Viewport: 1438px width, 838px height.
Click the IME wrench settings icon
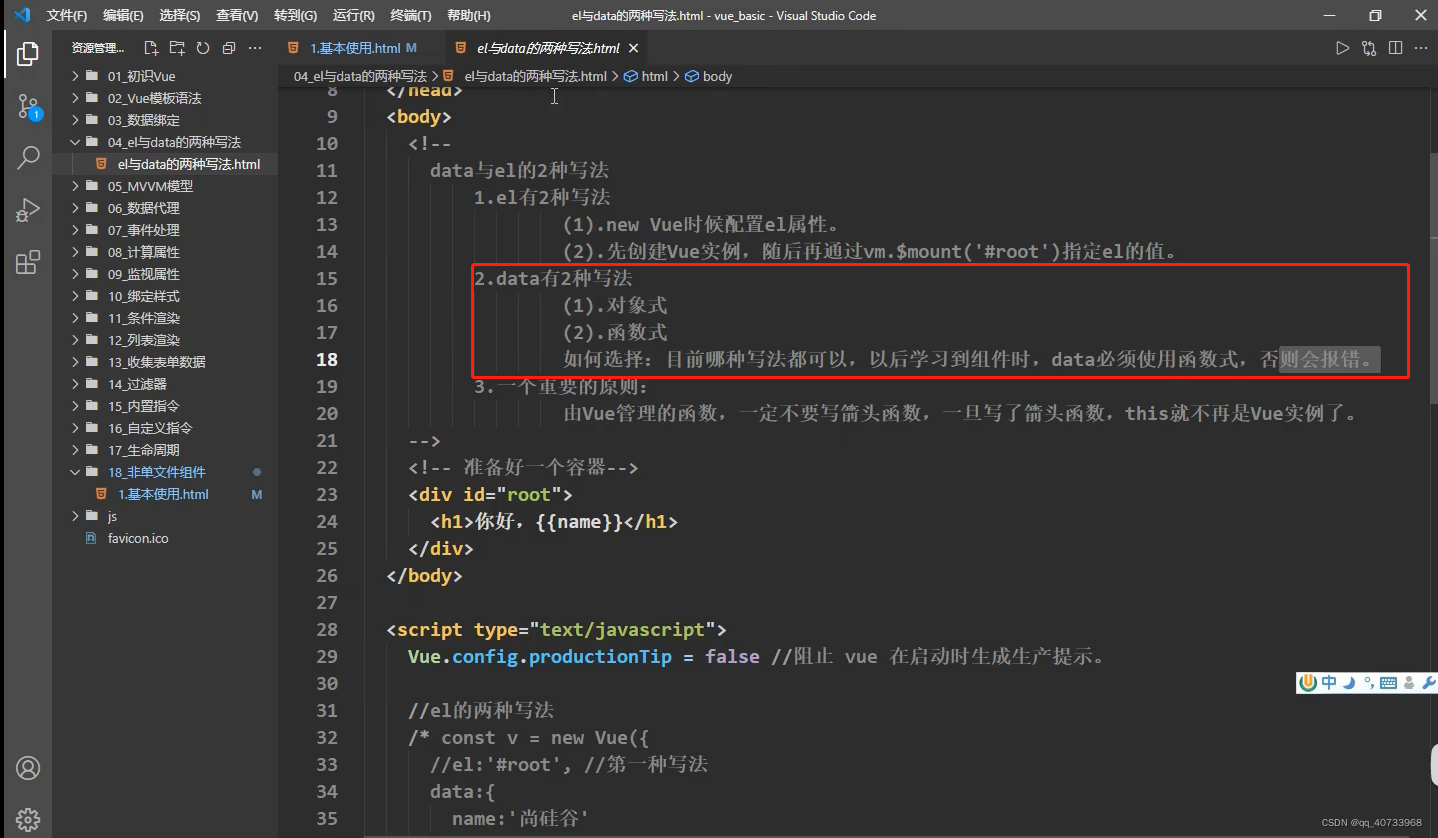1428,683
